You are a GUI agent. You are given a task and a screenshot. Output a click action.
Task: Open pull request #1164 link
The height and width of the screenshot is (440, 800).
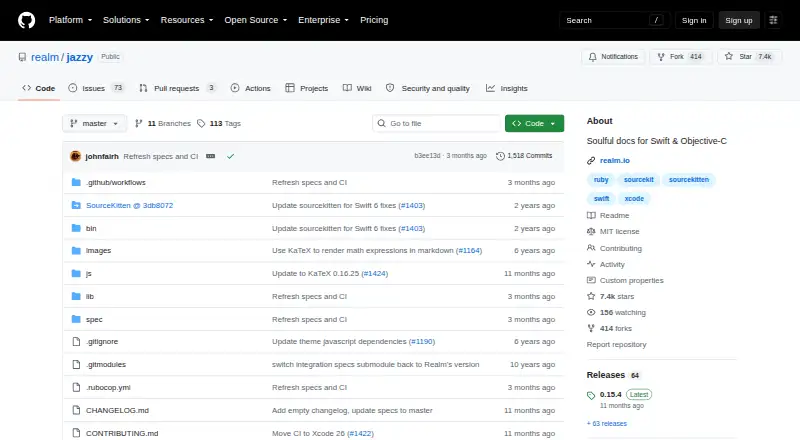point(469,251)
